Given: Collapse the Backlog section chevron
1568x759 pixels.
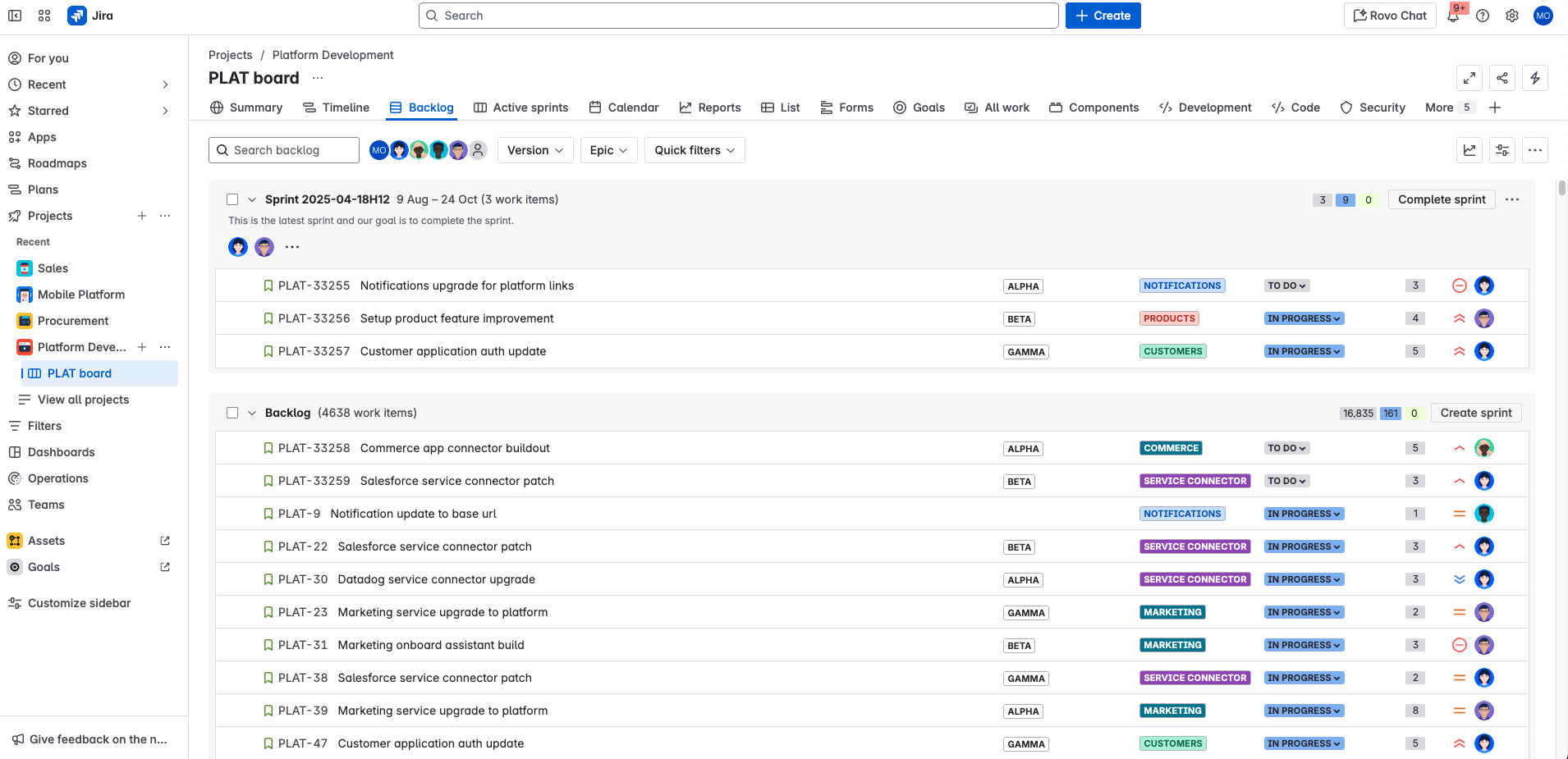Looking at the screenshot, I should point(251,413).
